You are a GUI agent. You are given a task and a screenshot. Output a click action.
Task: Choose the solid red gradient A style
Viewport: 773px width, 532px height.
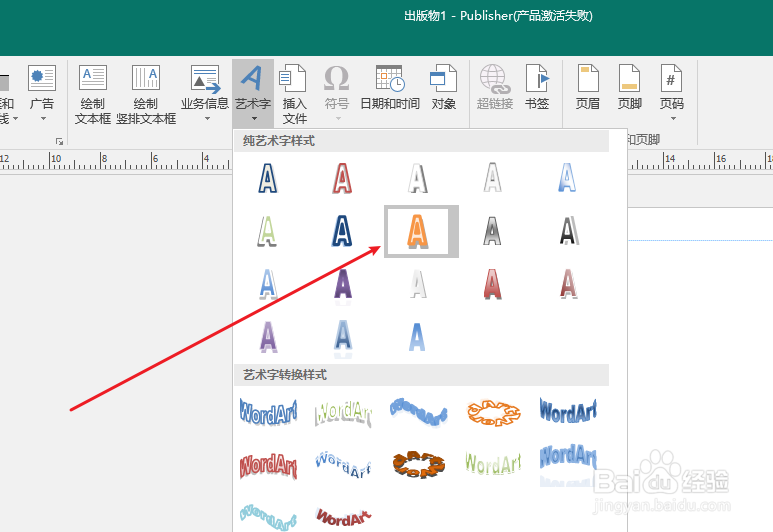click(492, 284)
